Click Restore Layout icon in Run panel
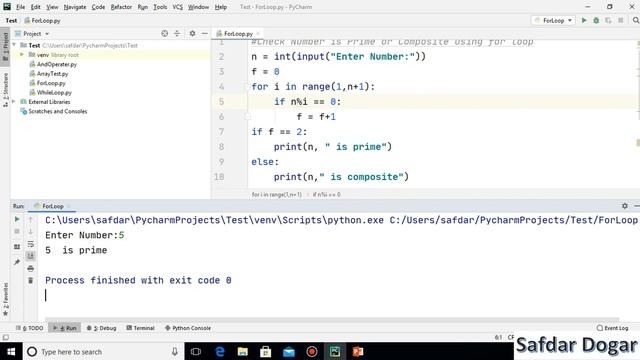This screenshot has height=360, width=640. click(x=17, y=247)
